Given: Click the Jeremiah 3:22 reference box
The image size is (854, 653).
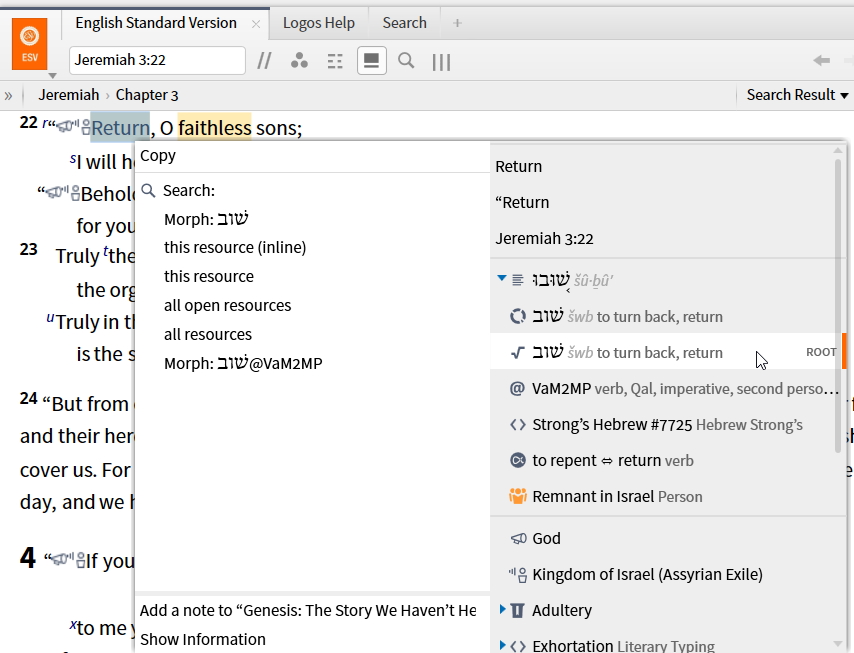Looking at the screenshot, I should coord(157,60).
